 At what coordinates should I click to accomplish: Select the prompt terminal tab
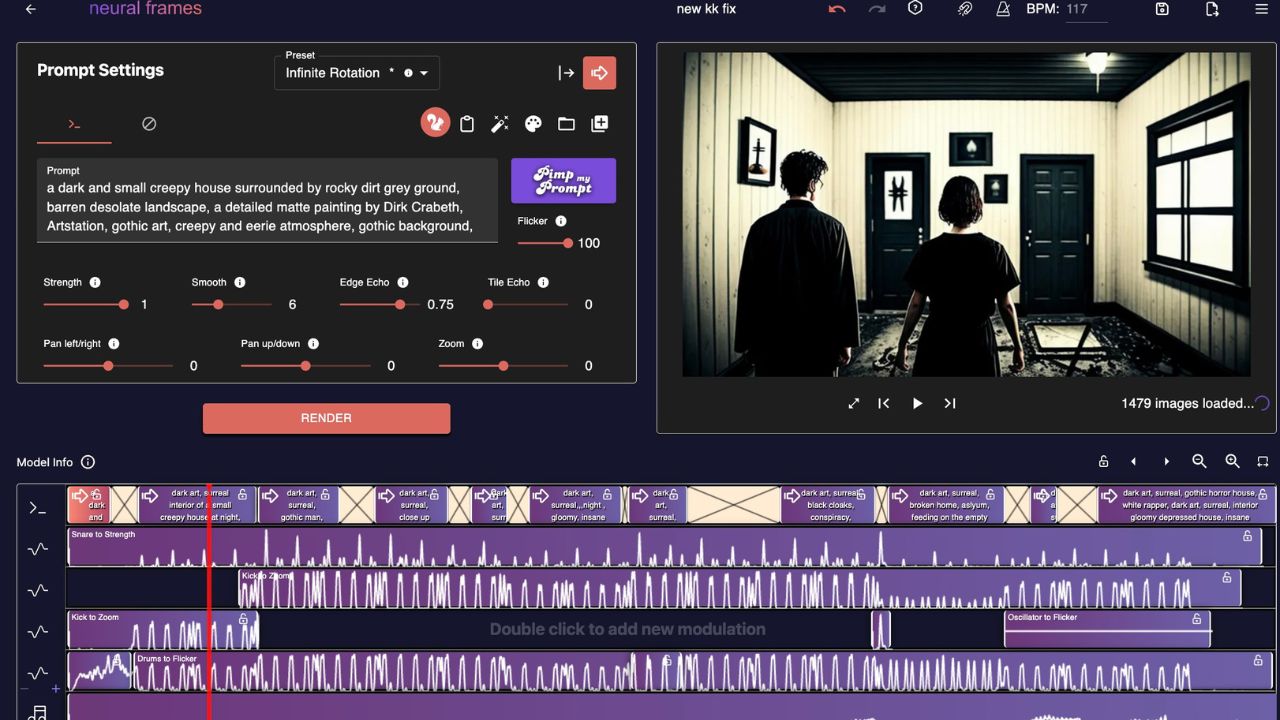click(74, 124)
